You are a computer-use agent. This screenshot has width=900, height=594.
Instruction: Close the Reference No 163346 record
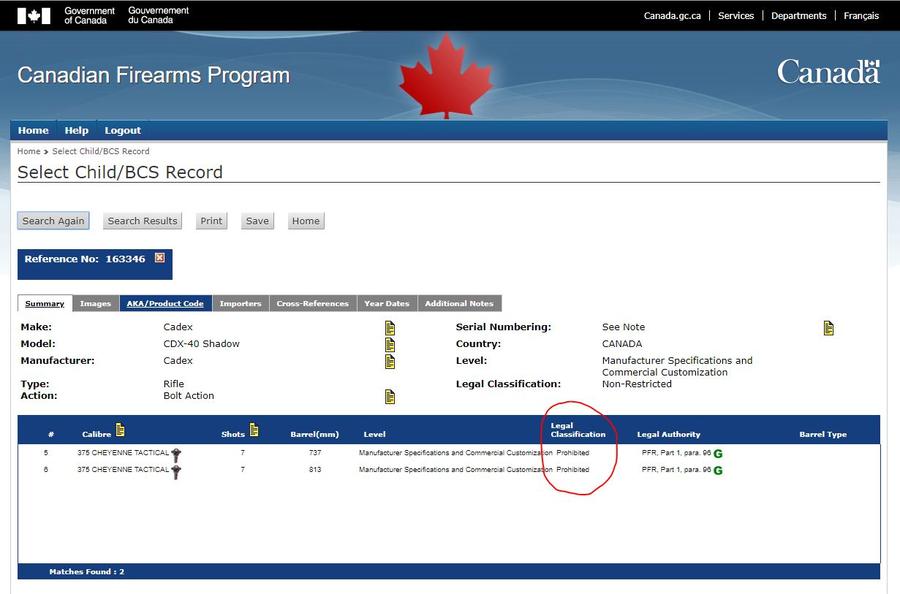pos(160,258)
